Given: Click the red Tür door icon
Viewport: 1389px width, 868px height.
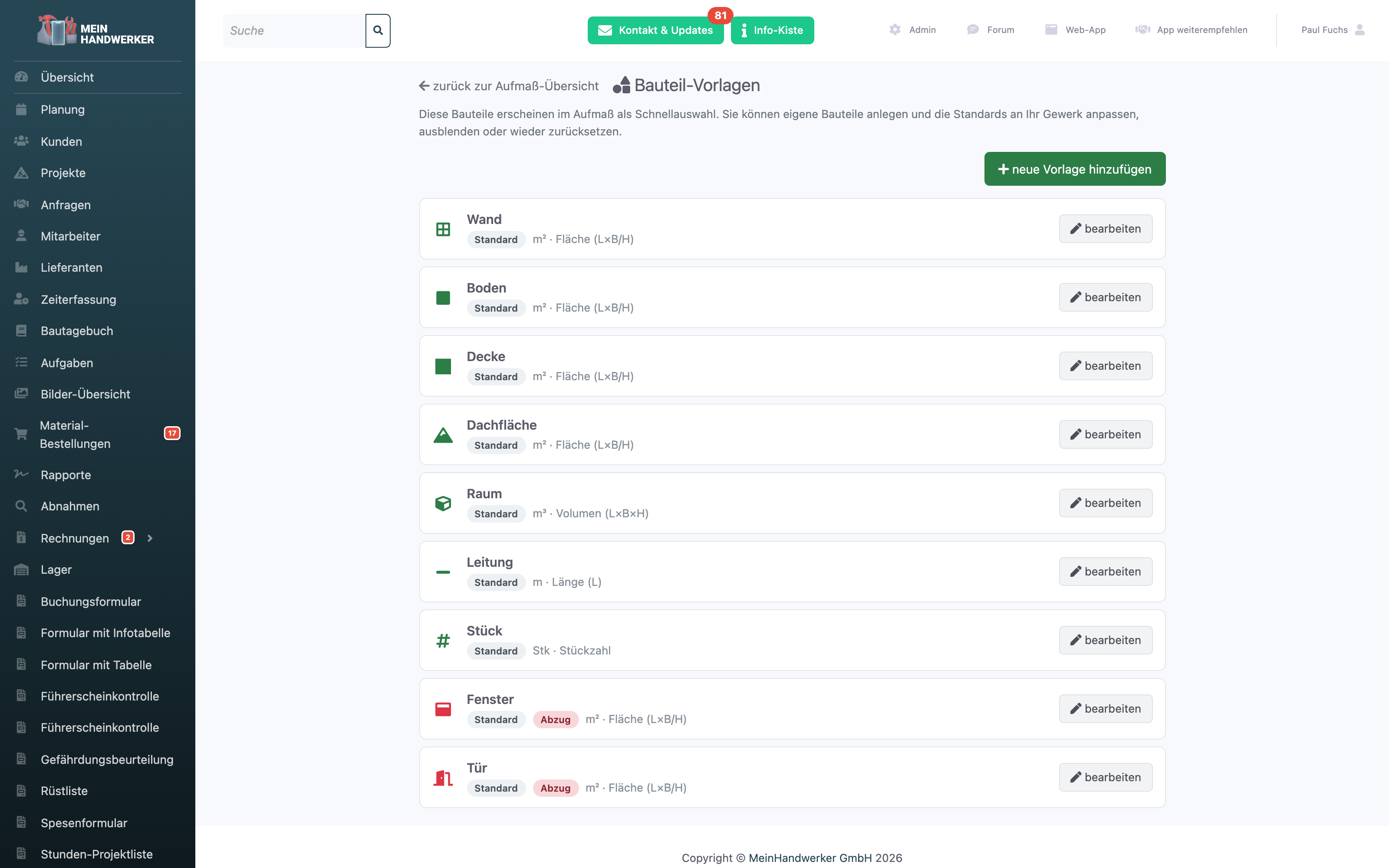Looking at the screenshot, I should 443,778.
